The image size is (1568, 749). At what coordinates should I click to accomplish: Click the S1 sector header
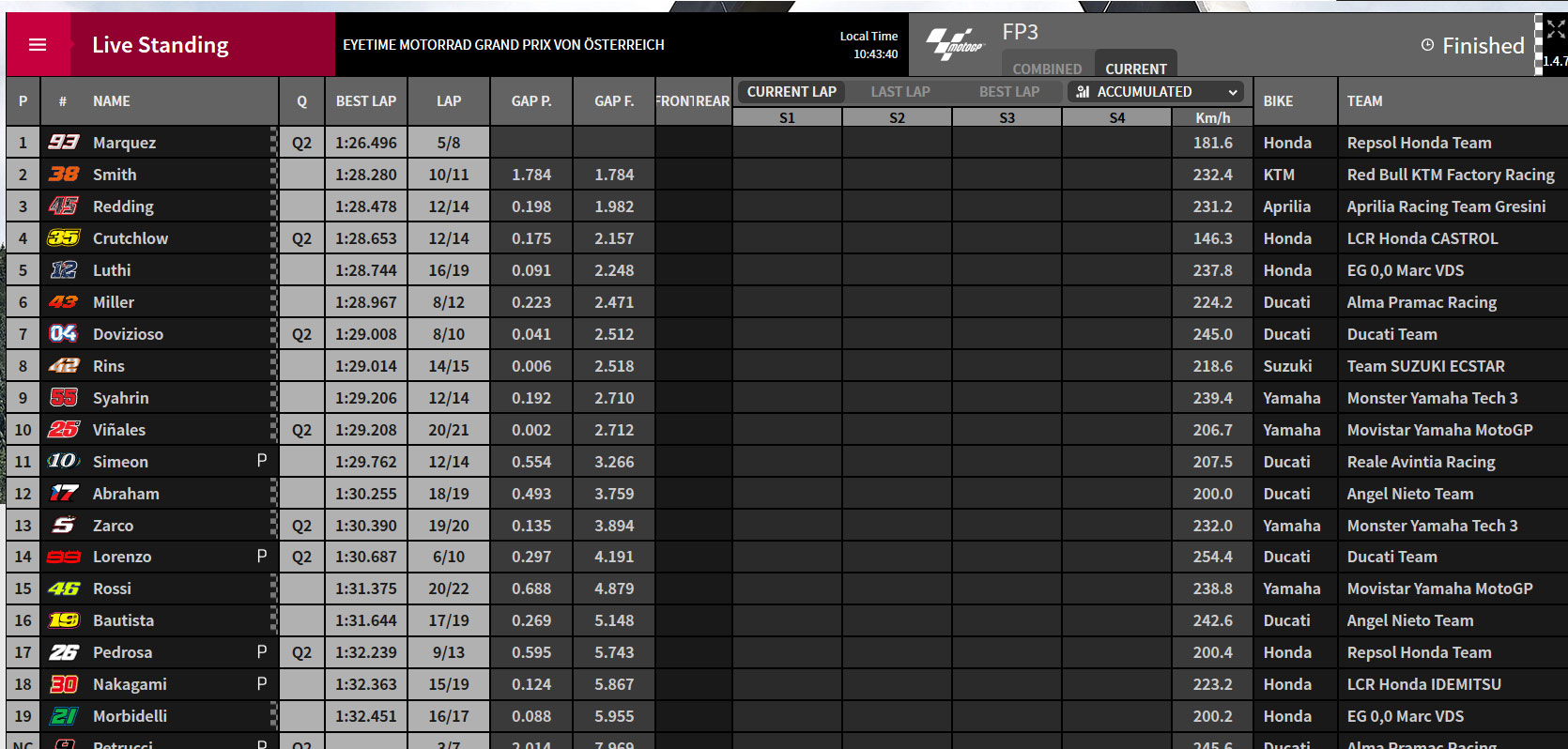tap(787, 117)
